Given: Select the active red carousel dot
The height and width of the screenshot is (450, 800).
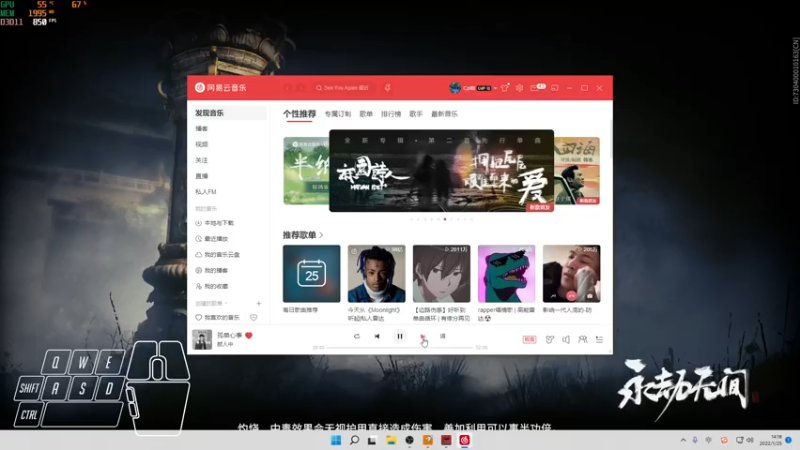Looking at the screenshot, I should [445, 219].
